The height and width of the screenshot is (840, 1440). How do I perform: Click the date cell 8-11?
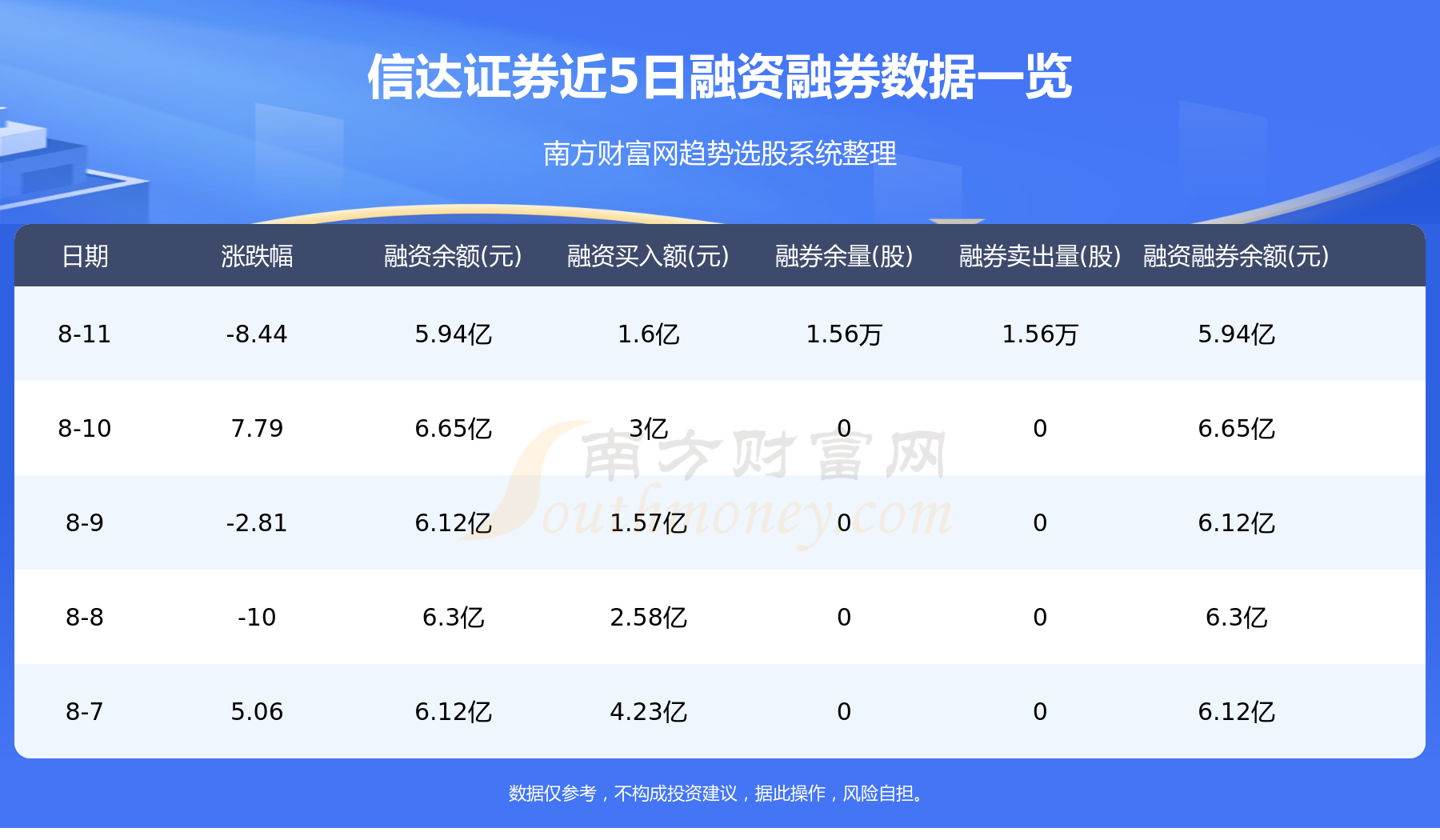(x=85, y=334)
